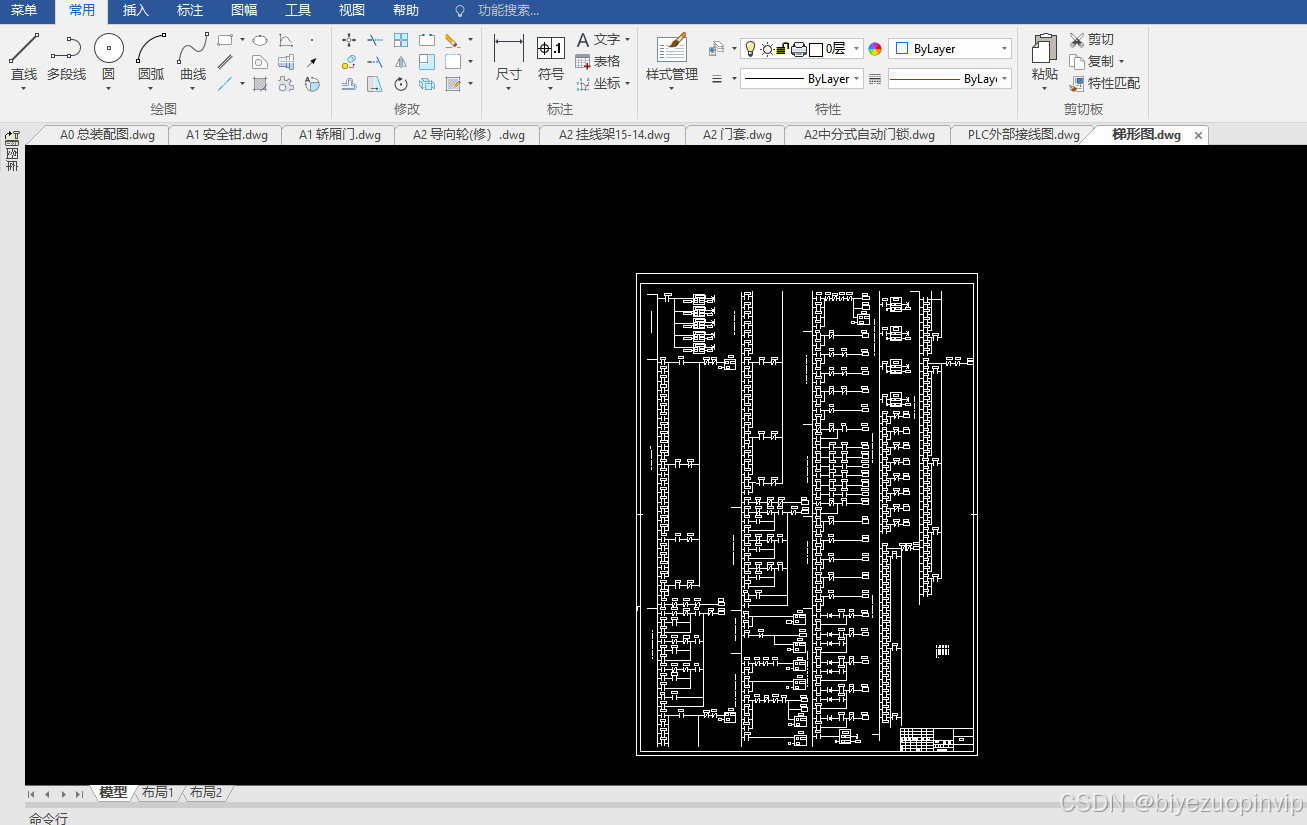Select the Move tool in 修改 panel

point(349,40)
